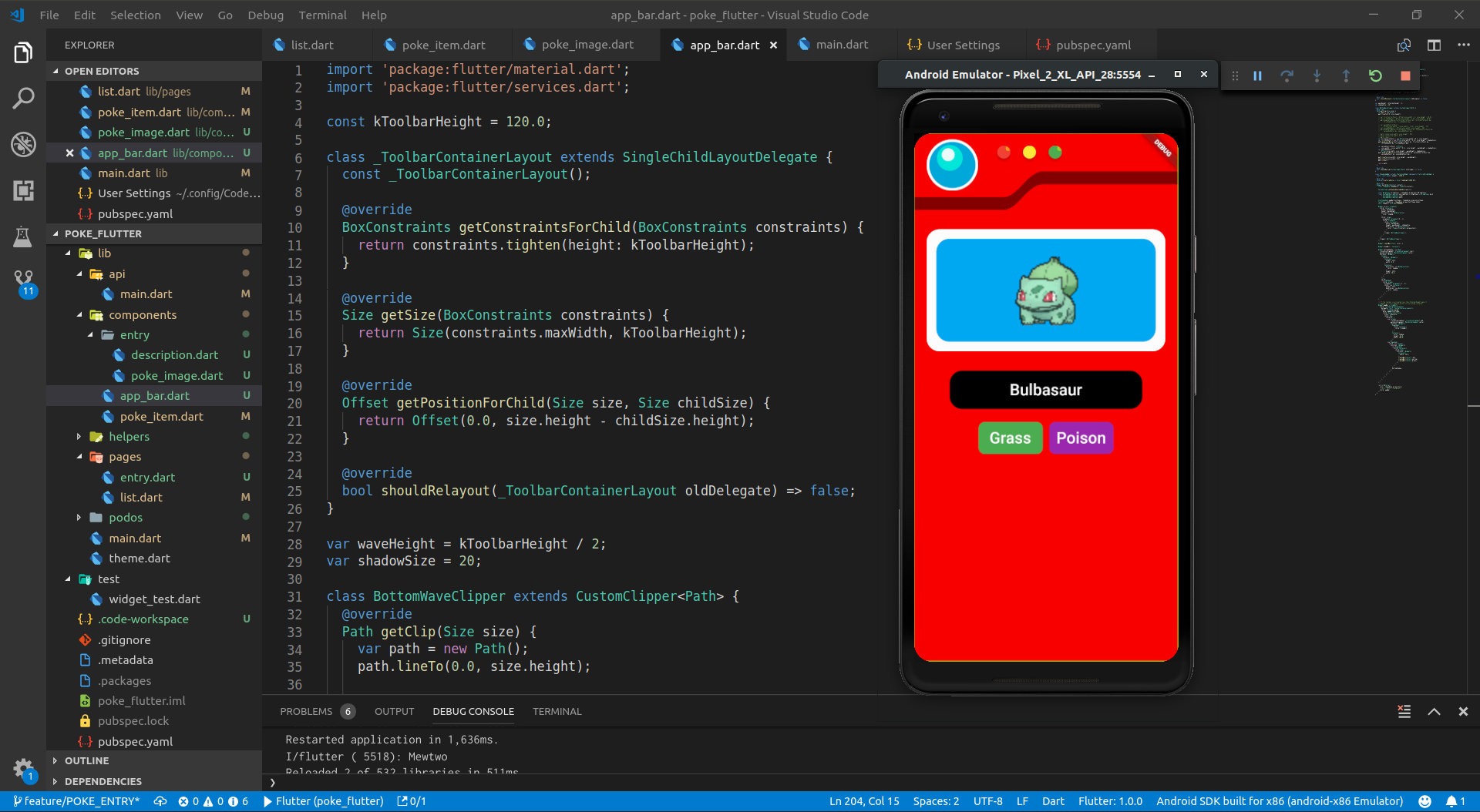The image size is (1480, 812).
Task: Close the app_bar.dart editor tab
Action: point(773,45)
